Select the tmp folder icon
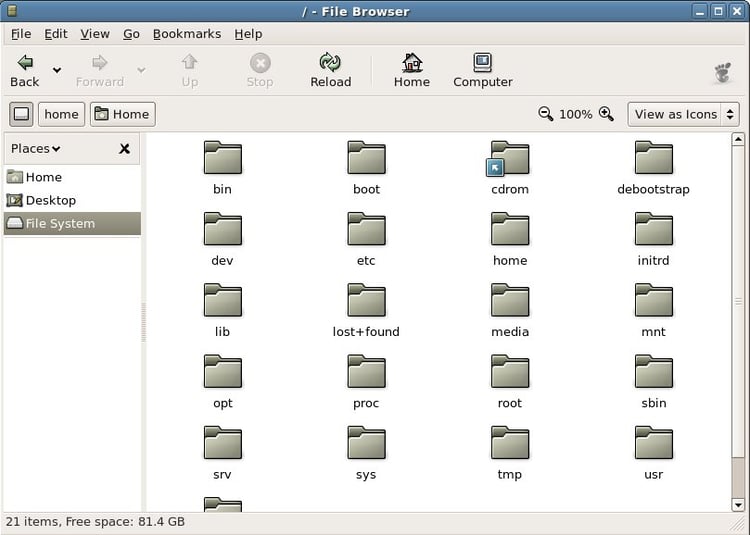Viewport: 750px width, 535px height. click(x=510, y=443)
